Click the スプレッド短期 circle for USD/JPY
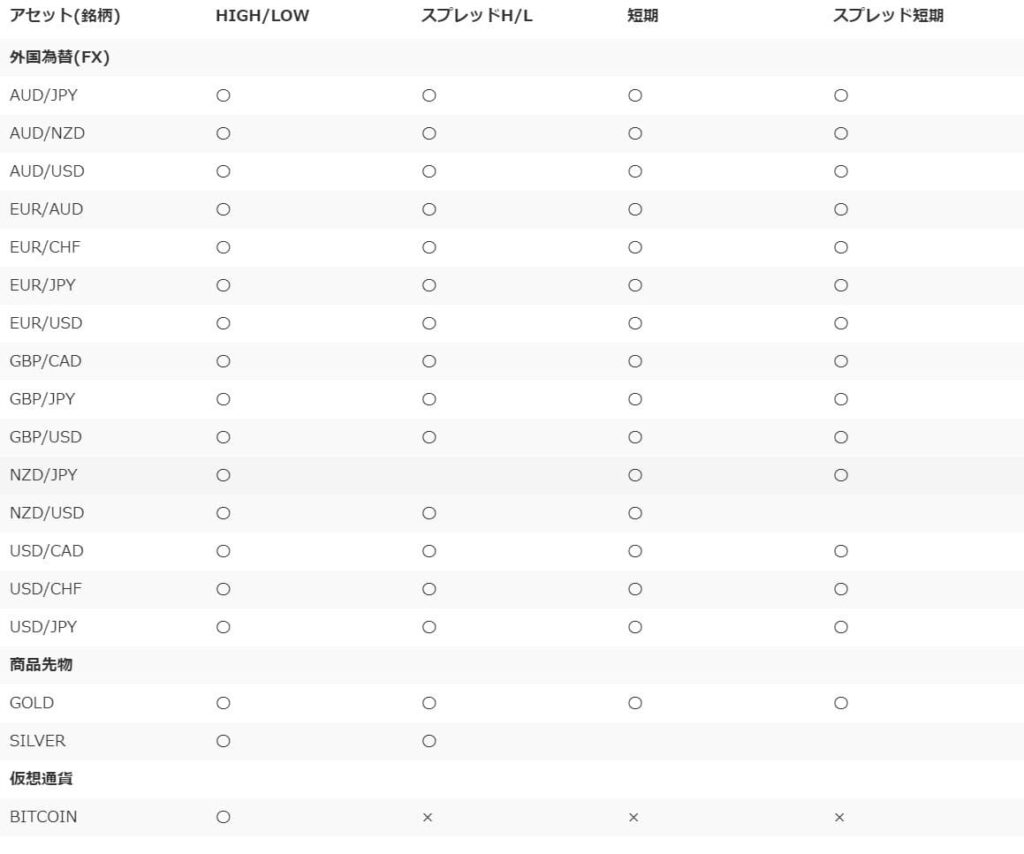 pos(841,627)
